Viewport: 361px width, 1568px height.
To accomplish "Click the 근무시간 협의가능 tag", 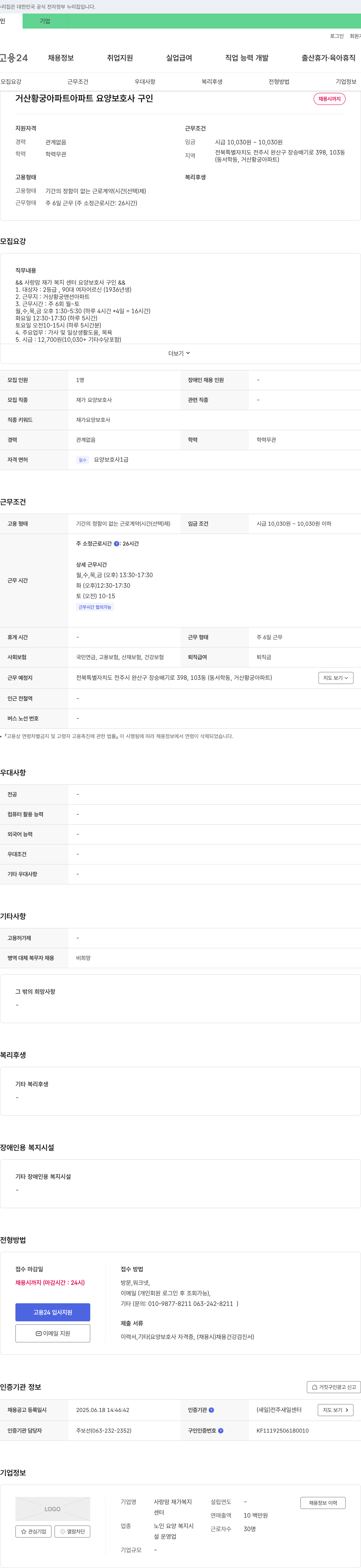I will point(95,607).
